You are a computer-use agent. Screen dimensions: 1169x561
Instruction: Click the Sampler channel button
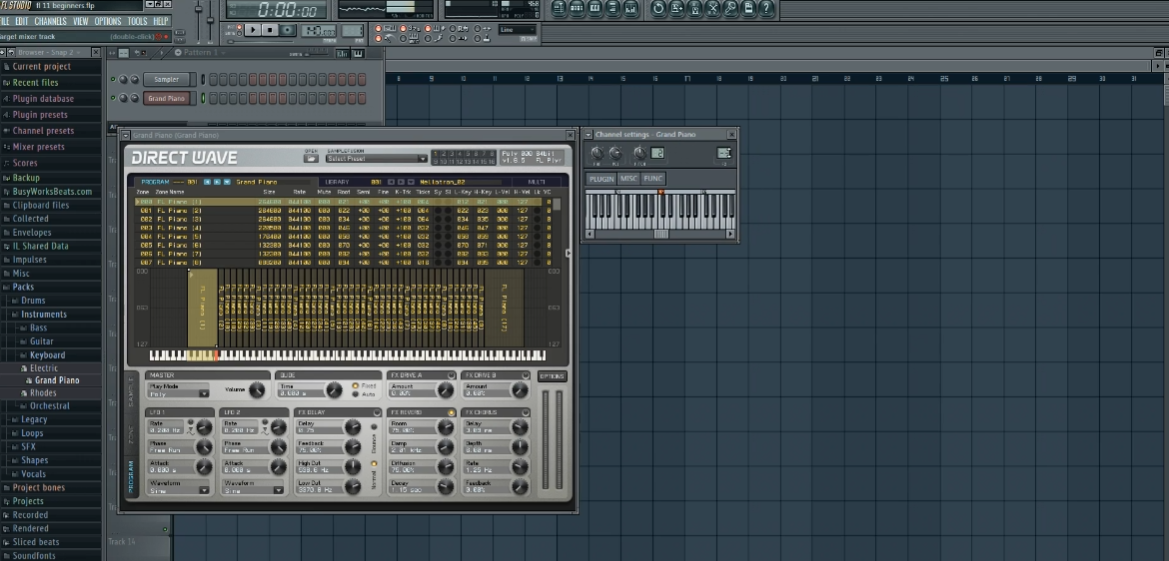click(x=166, y=79)
